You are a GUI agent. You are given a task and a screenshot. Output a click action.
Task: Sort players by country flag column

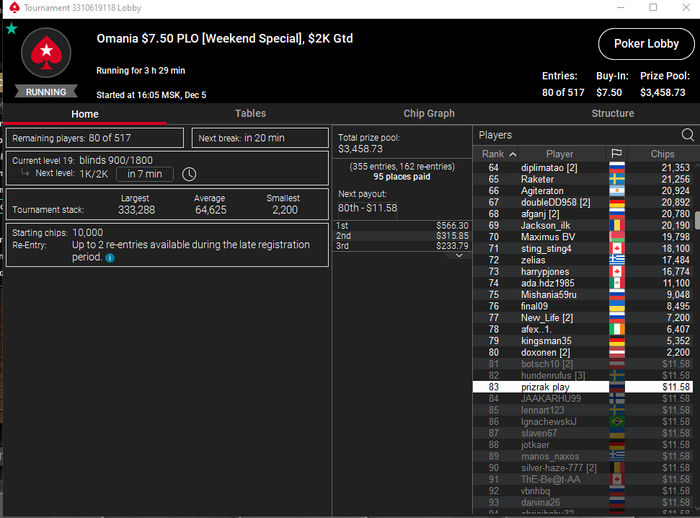point(617,154)
